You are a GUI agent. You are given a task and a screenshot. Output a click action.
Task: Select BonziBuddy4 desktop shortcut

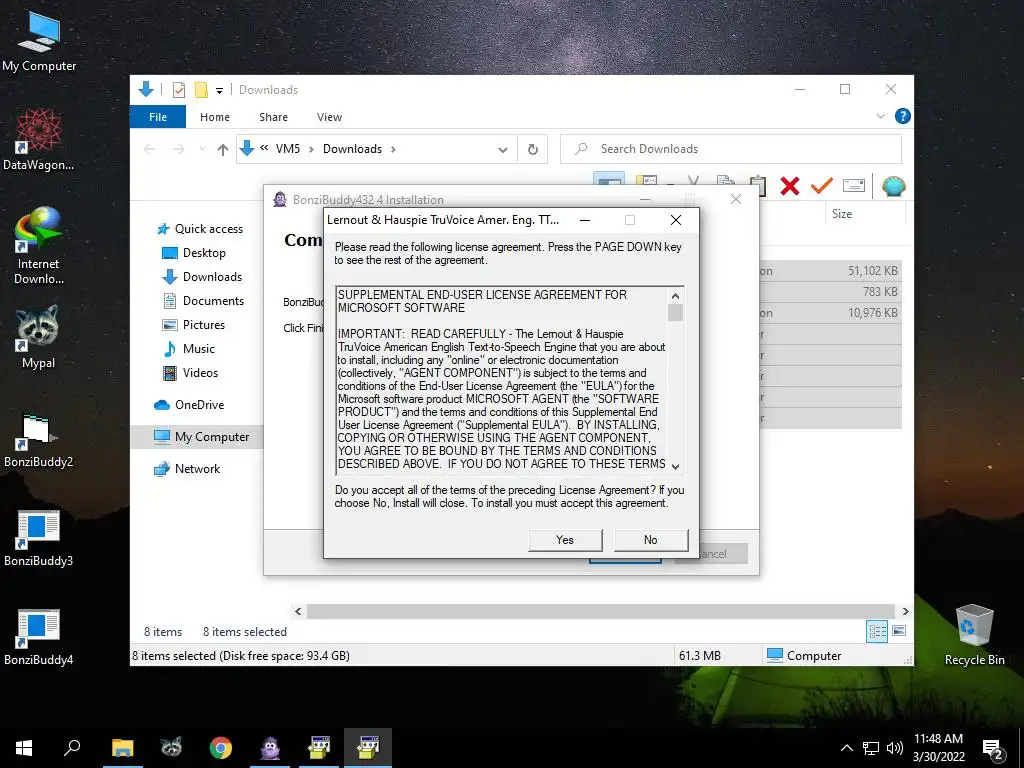coord(38,637)
